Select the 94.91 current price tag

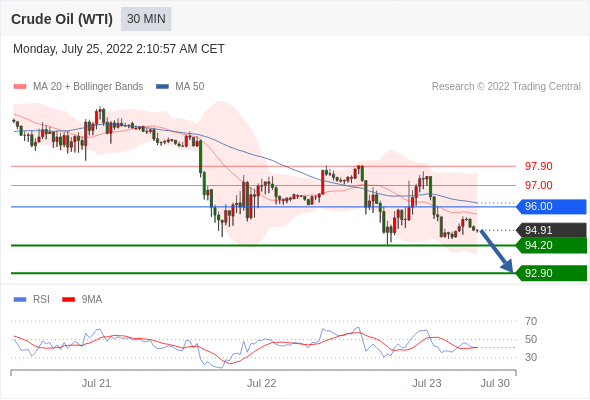(551, 230)
